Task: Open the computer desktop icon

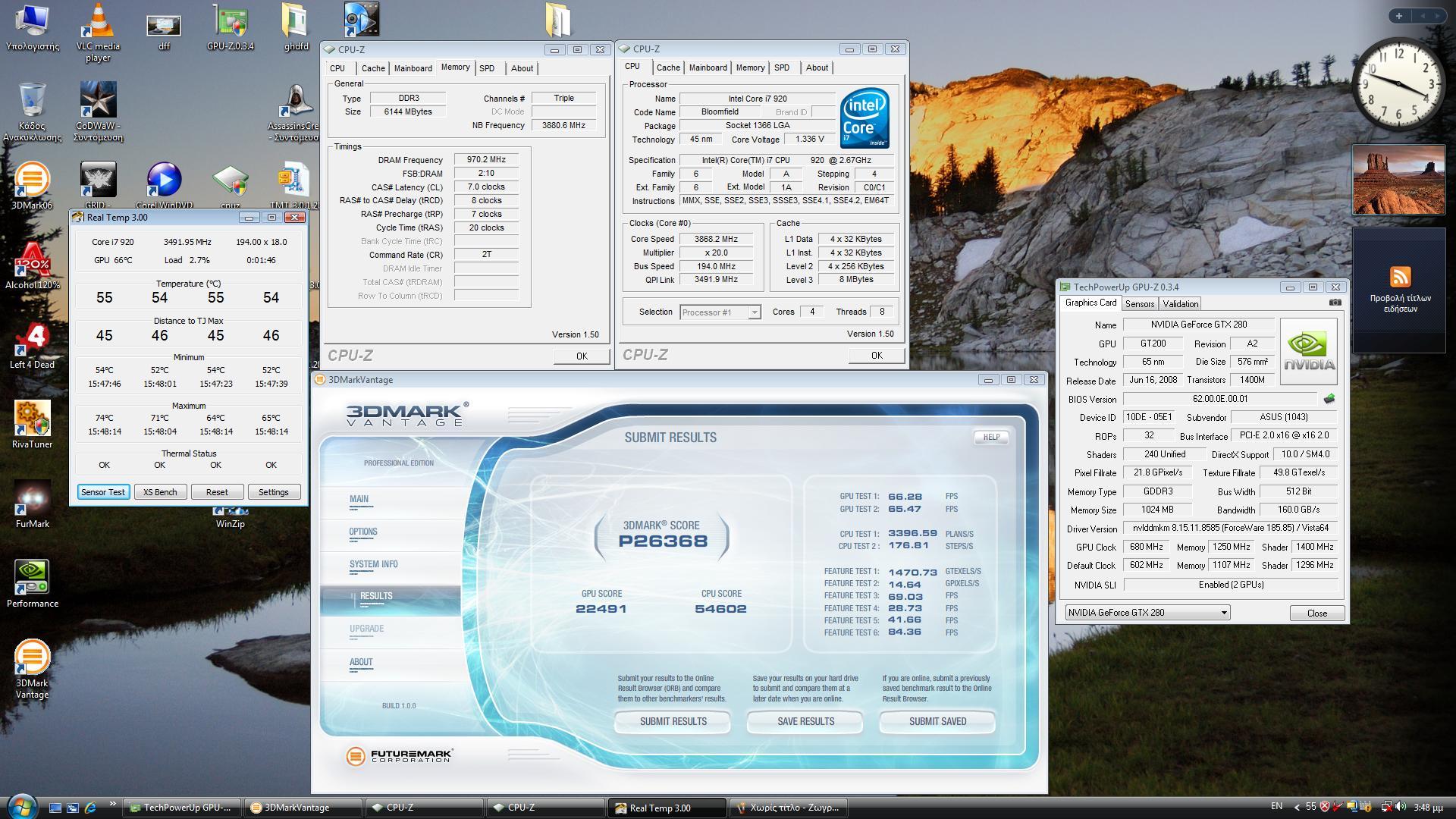Action: click(x=32, y=27)
